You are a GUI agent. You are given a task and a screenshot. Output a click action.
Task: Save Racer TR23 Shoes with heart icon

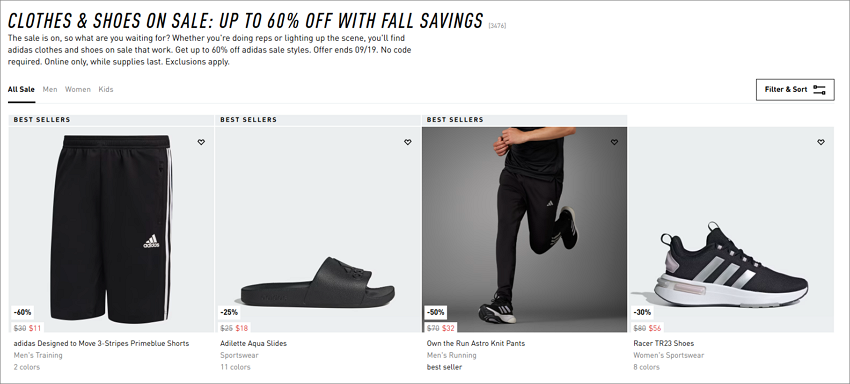coord(821,142)
